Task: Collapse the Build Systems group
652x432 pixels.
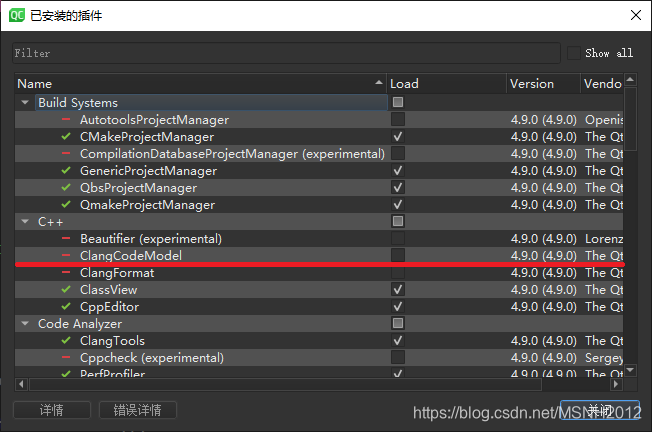Action: pos(25,102)
